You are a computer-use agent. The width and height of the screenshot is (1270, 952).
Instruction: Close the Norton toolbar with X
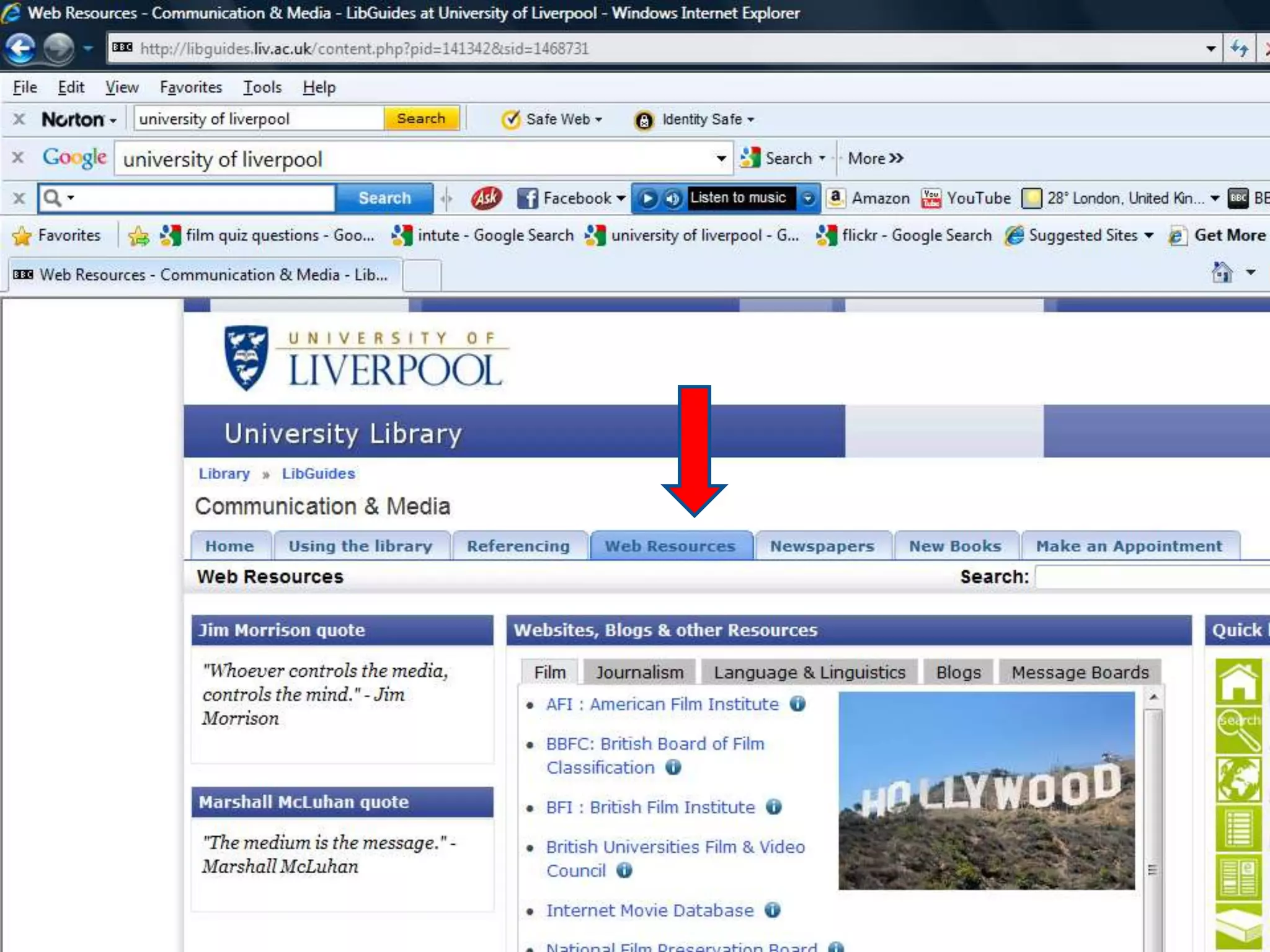click(19, 119)
